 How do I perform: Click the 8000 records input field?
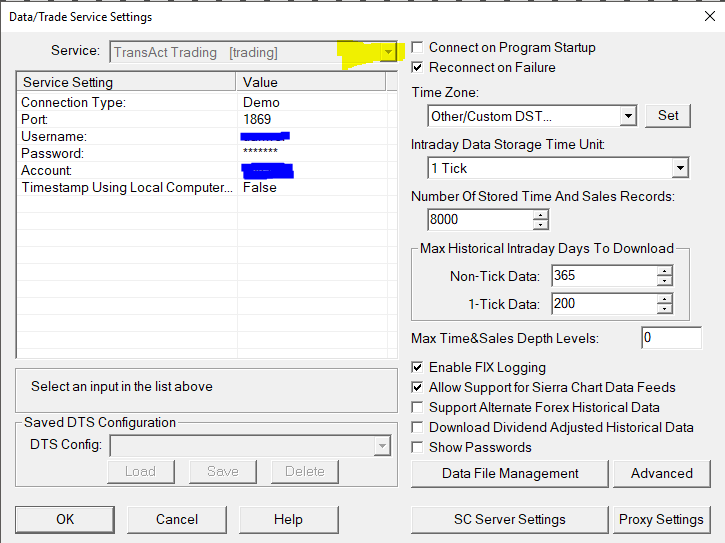[480, 220]
